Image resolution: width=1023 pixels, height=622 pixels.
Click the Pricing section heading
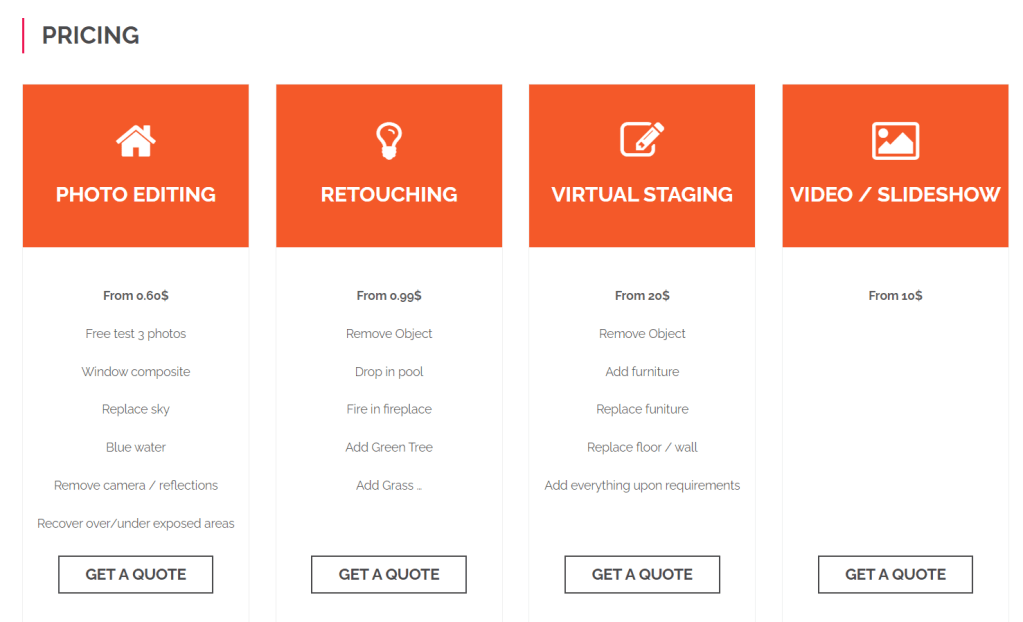(90, 36)
